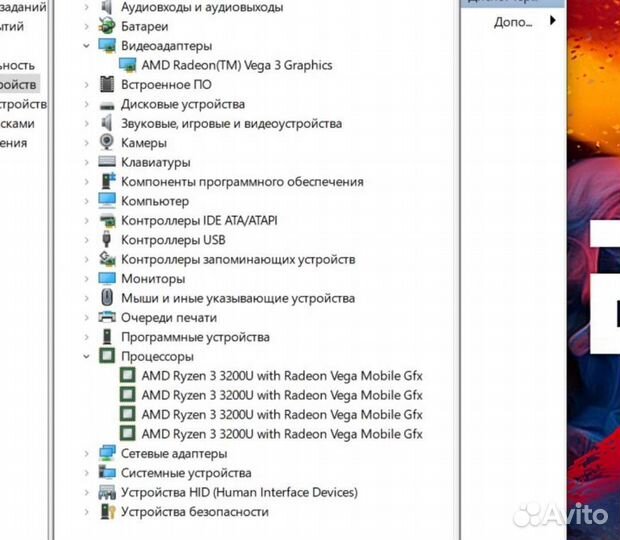Screen dimensions: 620x540
Task: Expand the Мониторы category
Action: [x=86, y=279]
